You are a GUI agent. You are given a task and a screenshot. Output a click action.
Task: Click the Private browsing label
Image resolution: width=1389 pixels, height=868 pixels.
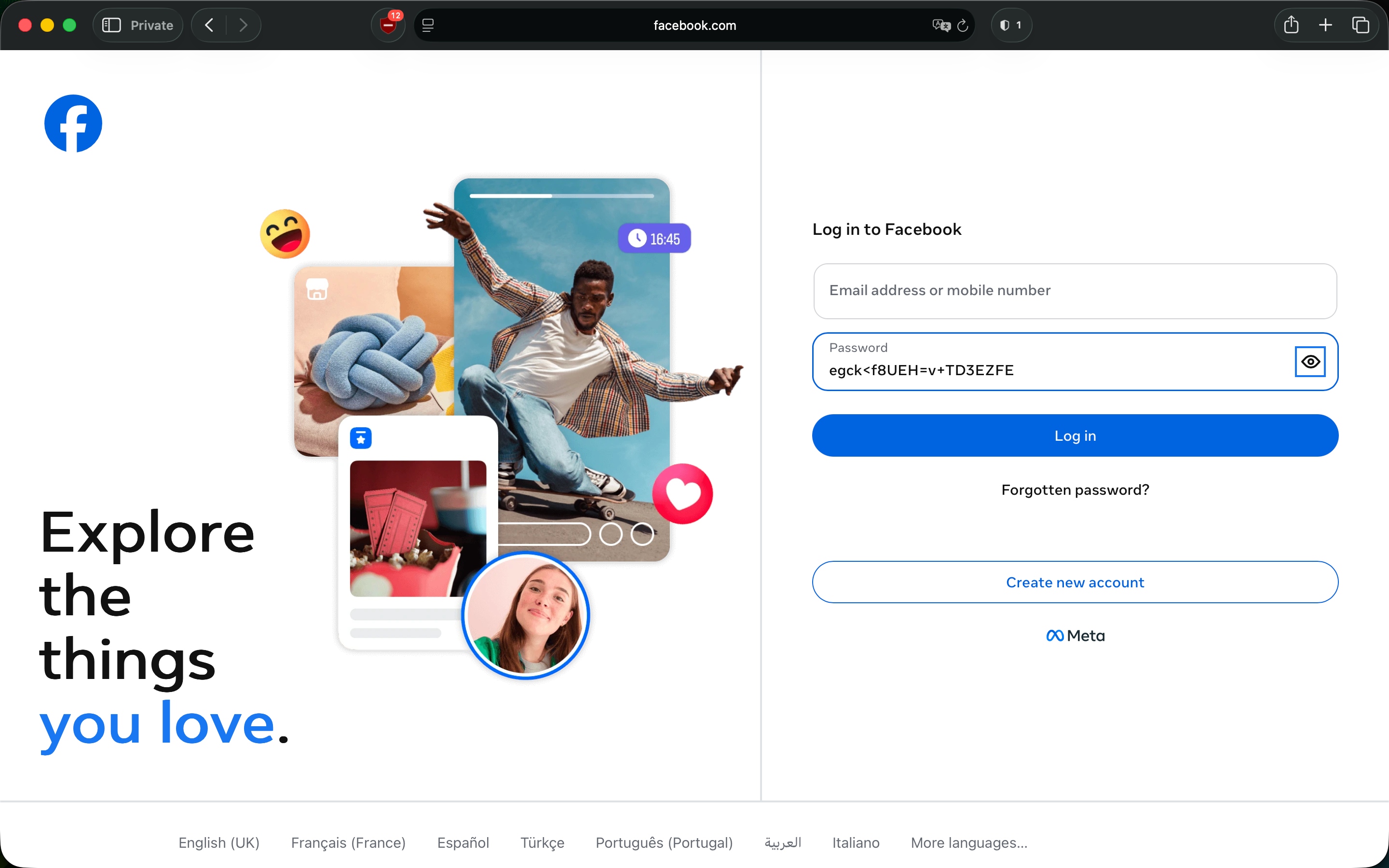pos(151,25)
